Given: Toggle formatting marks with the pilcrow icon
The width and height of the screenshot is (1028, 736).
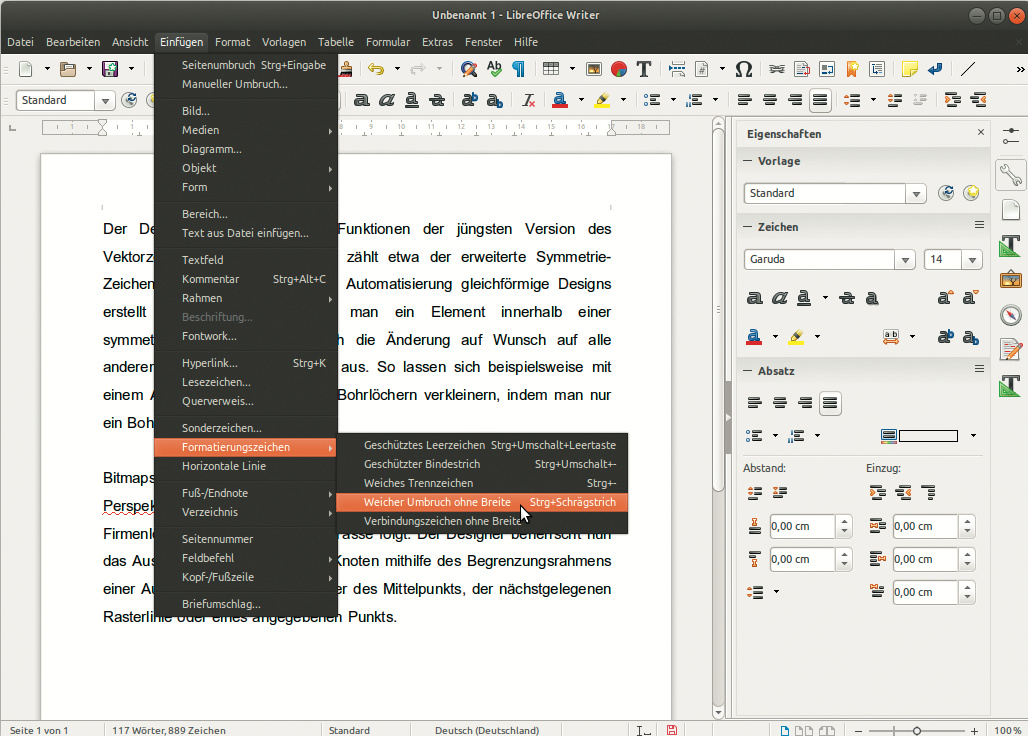Looking at the screenshot, I should point(519,69).
